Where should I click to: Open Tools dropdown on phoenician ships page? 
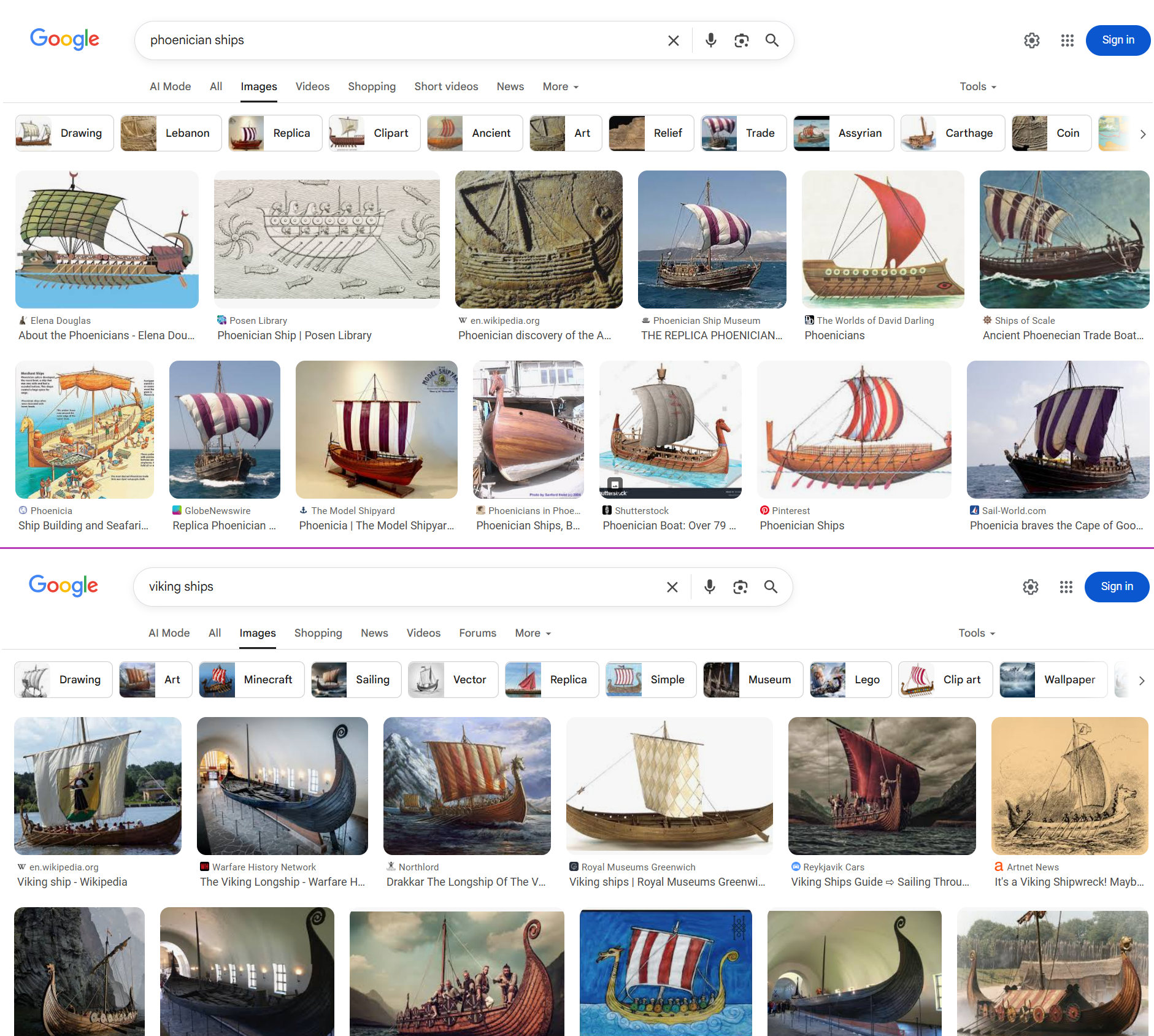tap(978, 87)
